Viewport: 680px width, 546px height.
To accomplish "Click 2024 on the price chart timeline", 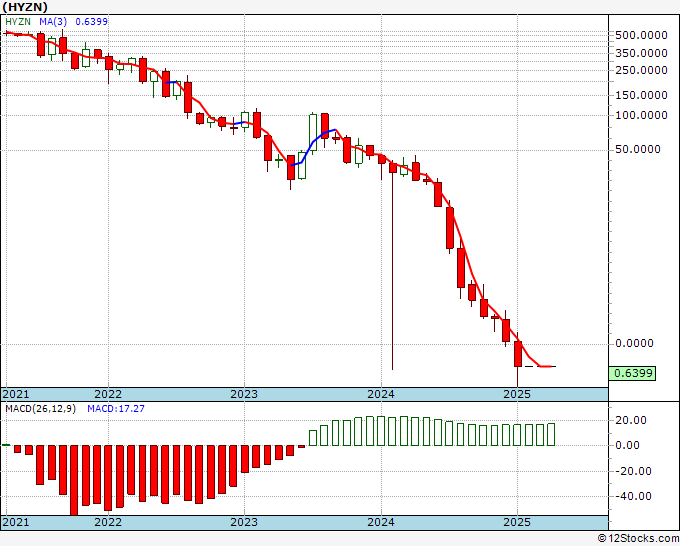I will point(381,394).
